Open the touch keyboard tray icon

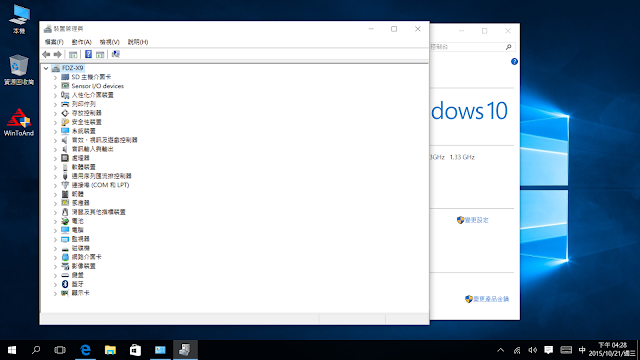click(566, 350)
